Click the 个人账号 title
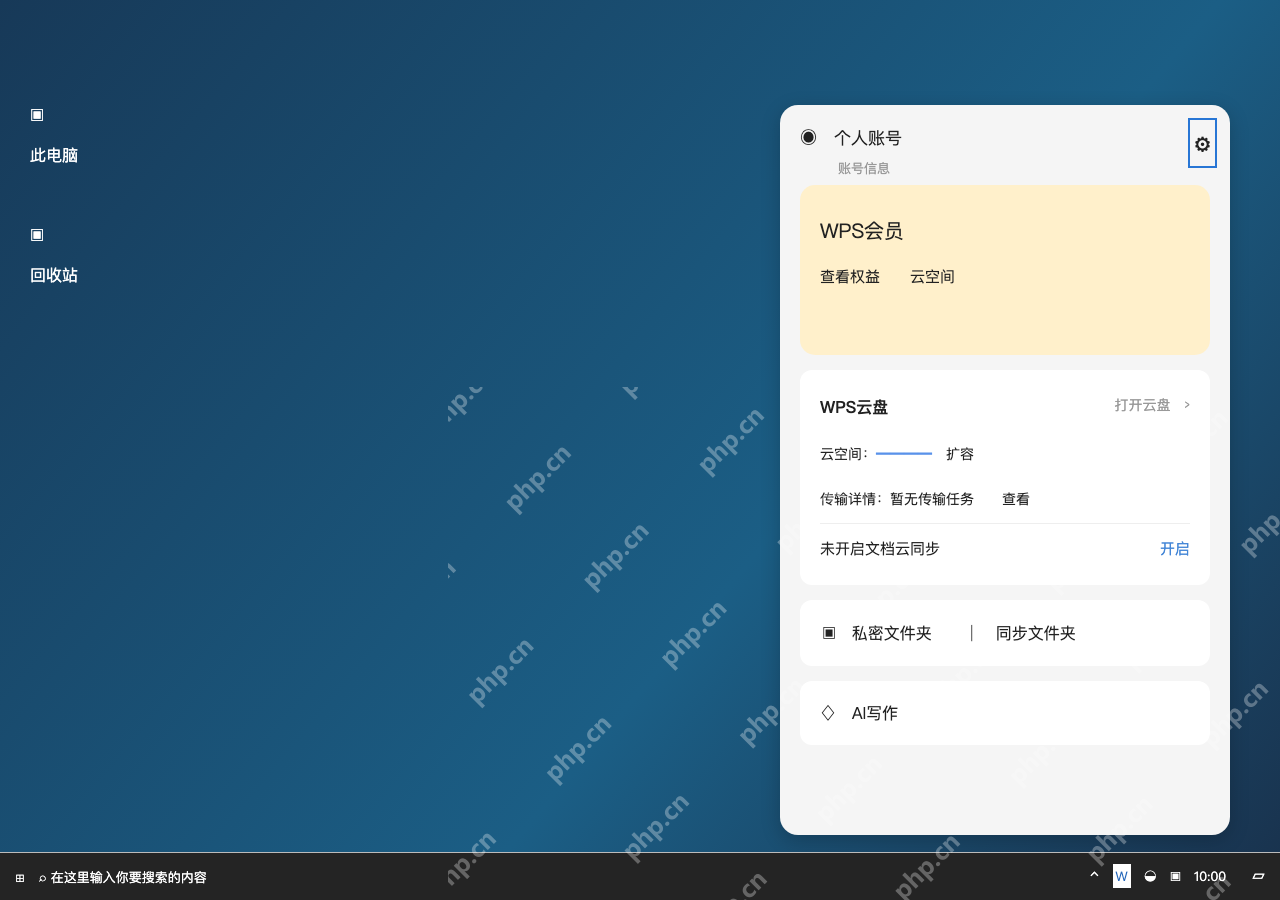 868,138
